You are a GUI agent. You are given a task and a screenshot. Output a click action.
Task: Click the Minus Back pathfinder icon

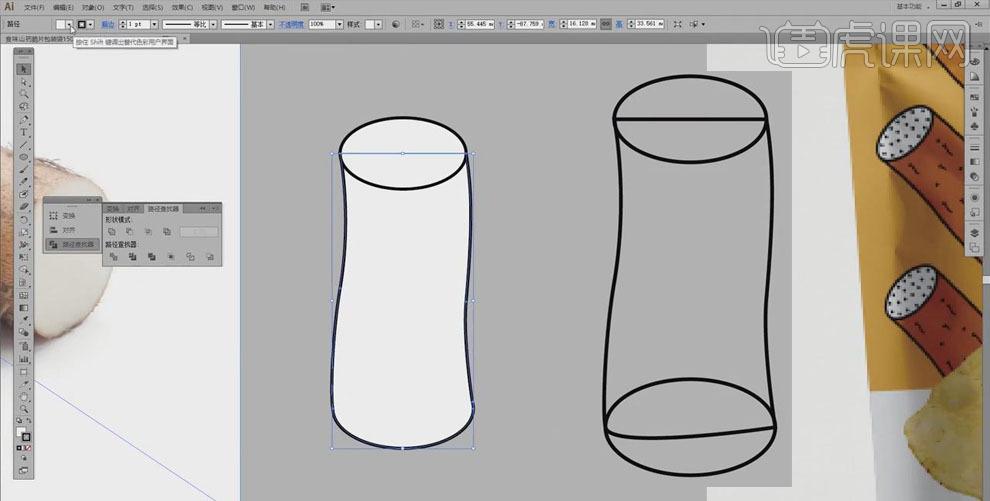click(210, 257)
